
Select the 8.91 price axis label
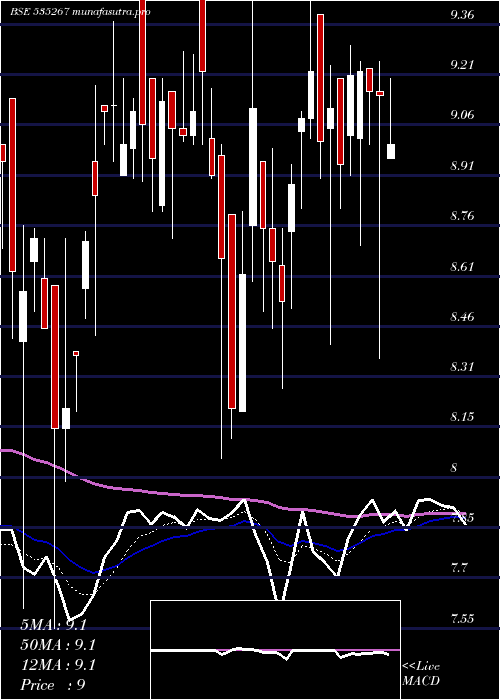(x=462, y=166)
